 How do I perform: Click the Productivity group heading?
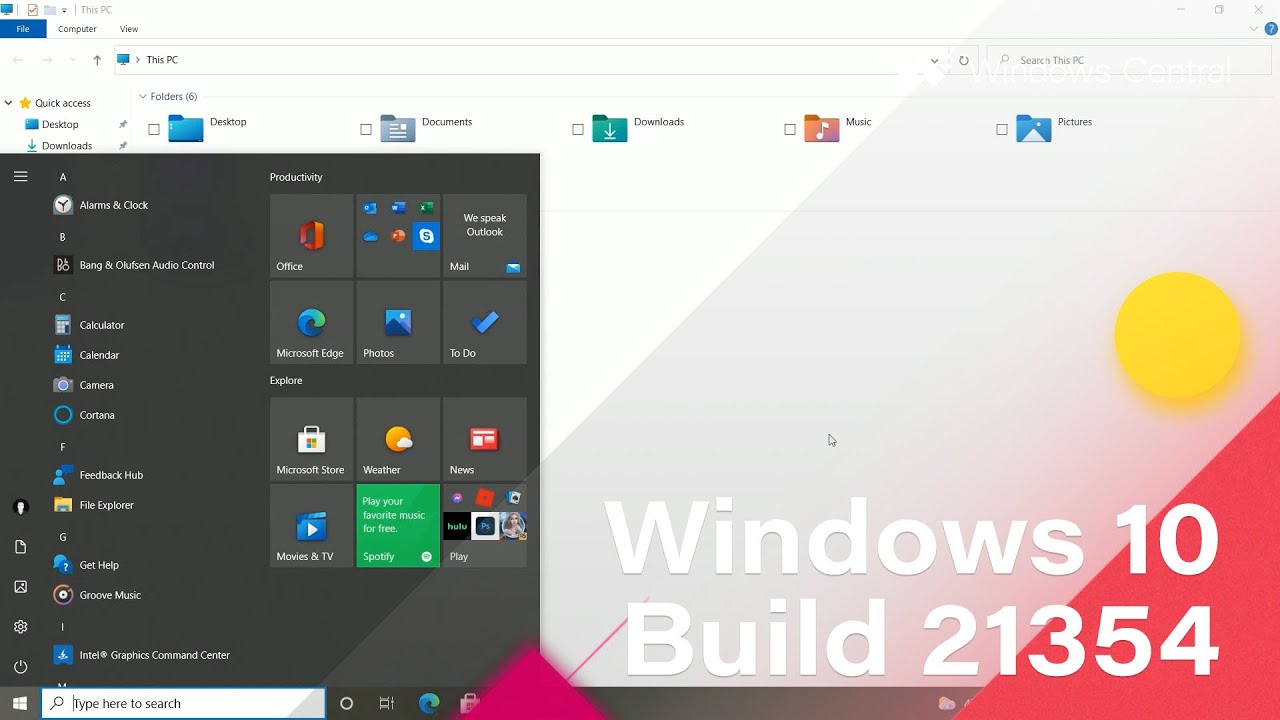click(x=296, y=177)
